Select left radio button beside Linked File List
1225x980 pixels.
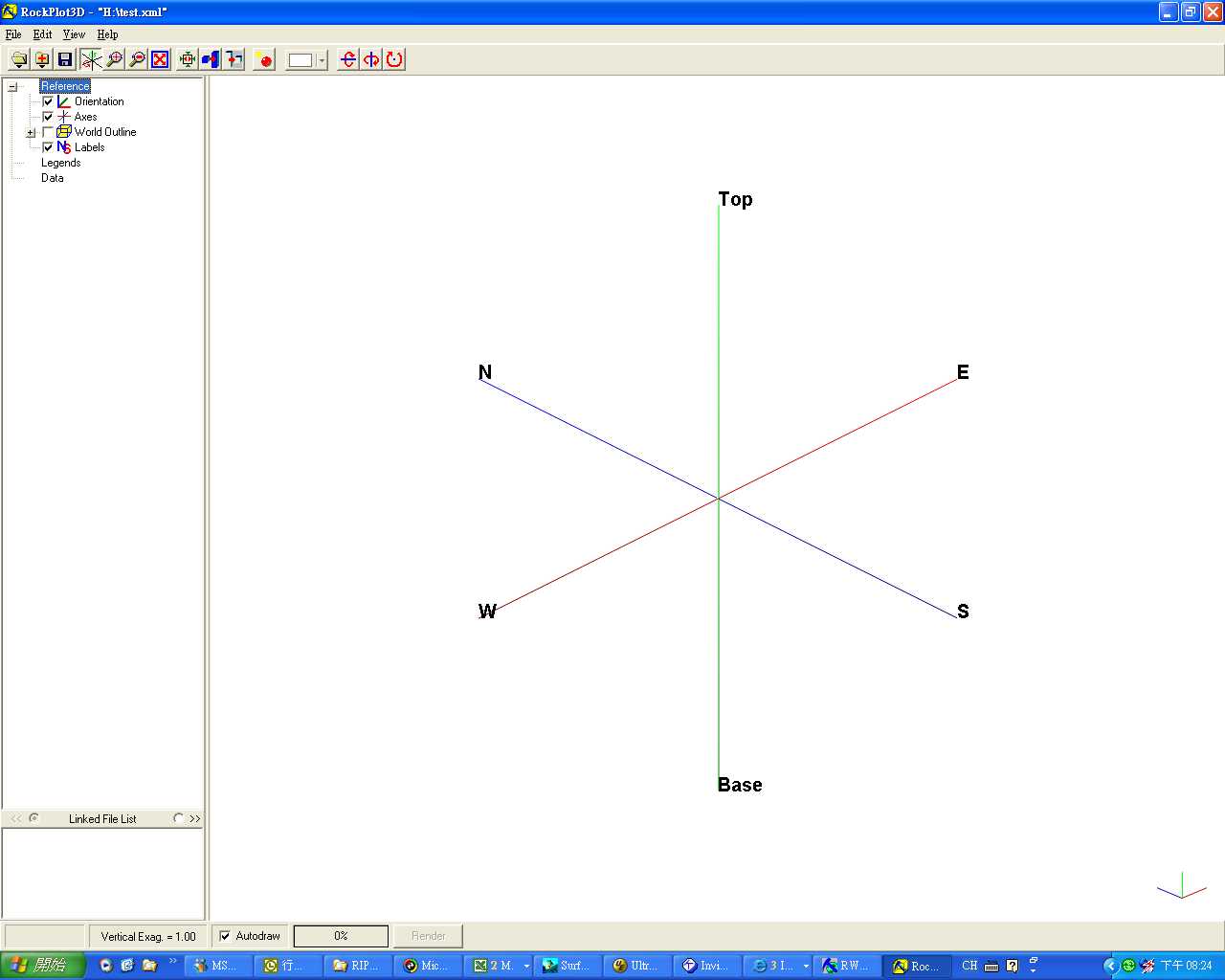click(x=33, y=818)
